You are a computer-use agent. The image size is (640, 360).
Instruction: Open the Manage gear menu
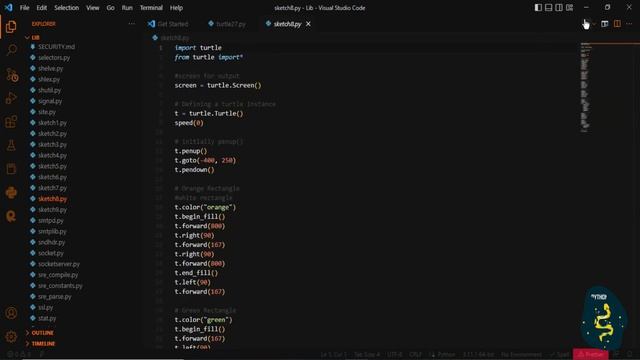point(11,336)
